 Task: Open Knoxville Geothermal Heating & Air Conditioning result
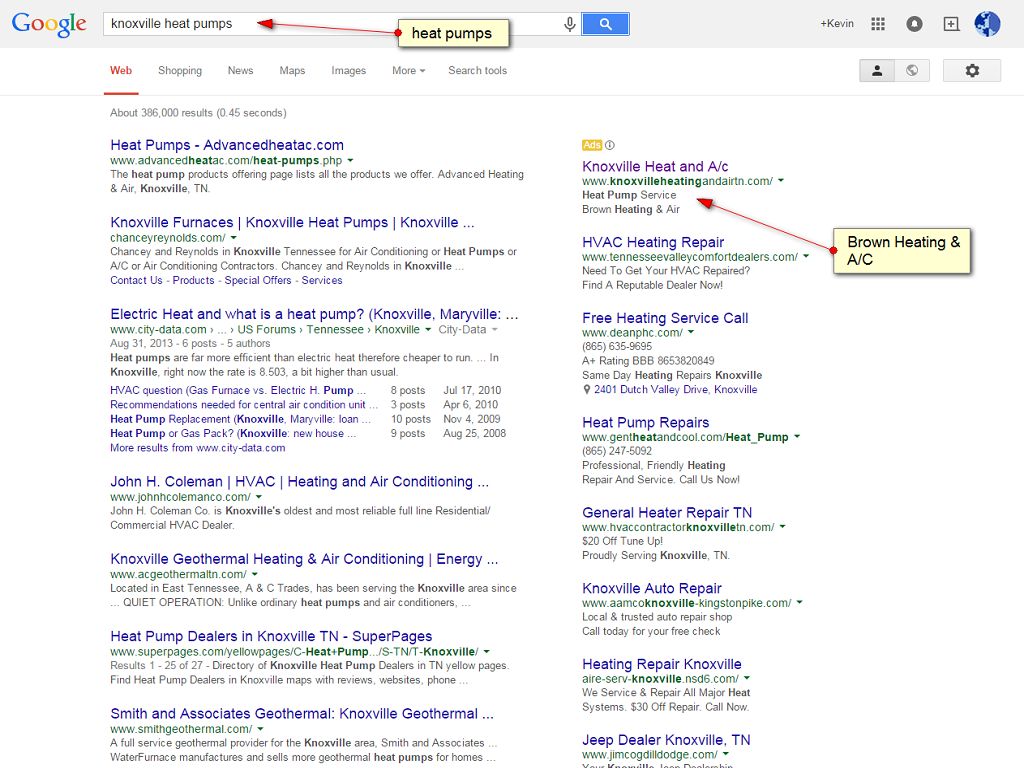[x=304, y=560]
